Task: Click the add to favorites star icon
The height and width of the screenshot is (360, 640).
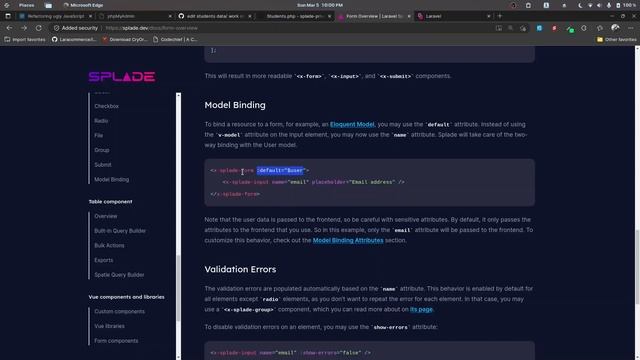Action: [523, 28]
